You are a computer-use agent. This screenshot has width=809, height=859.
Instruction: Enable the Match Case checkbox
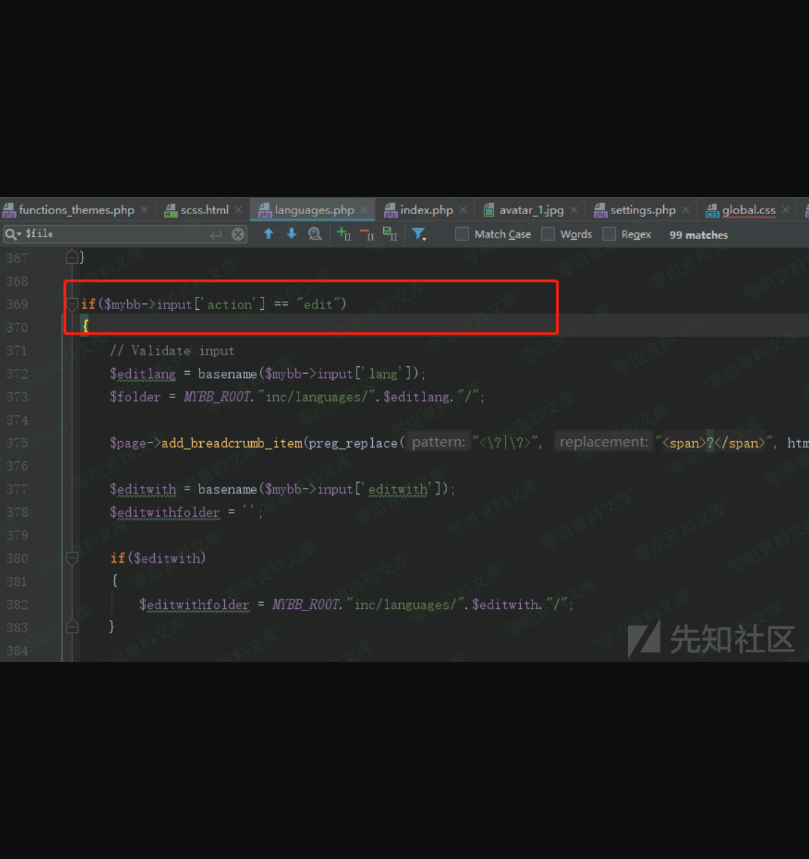pyautogui.click(x=462, y=234)
